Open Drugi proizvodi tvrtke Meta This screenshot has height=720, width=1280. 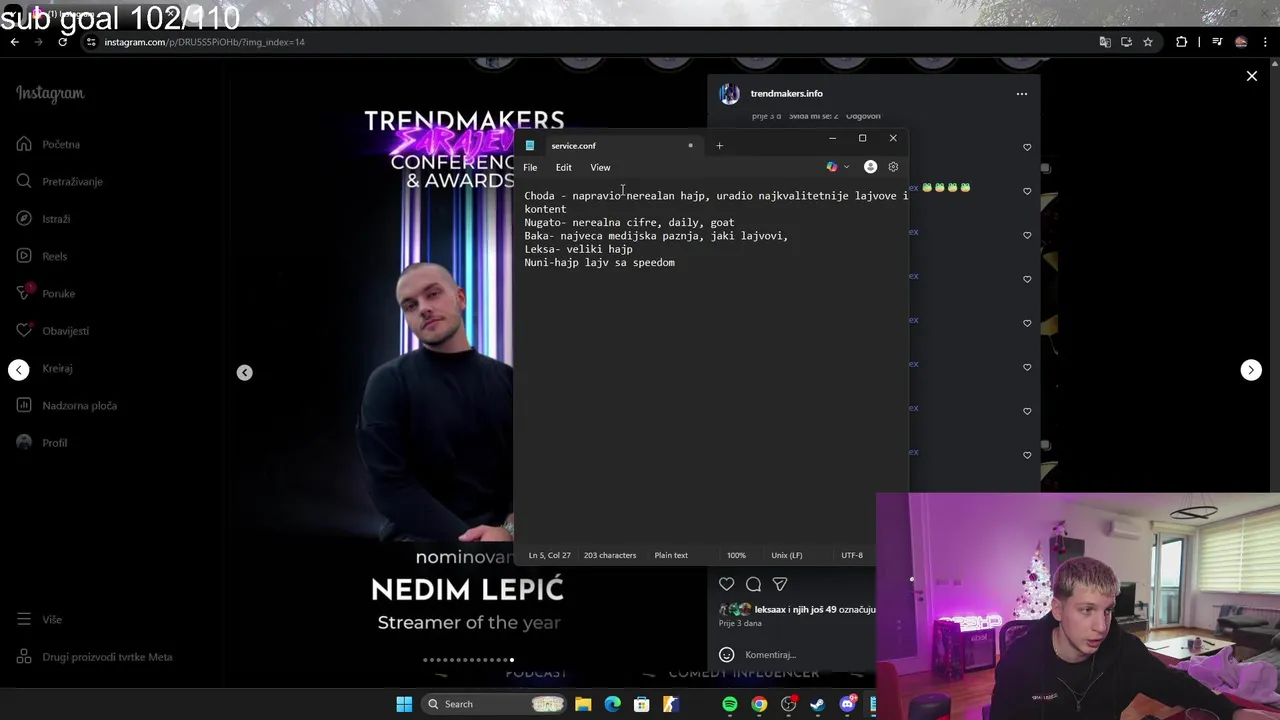coord(95,657)
